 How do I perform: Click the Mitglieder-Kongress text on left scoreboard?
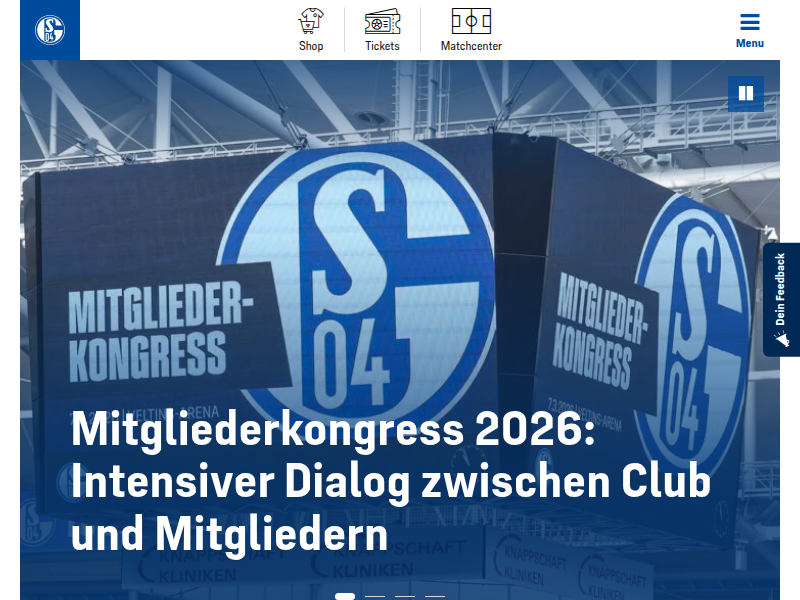tap(160, 332)
